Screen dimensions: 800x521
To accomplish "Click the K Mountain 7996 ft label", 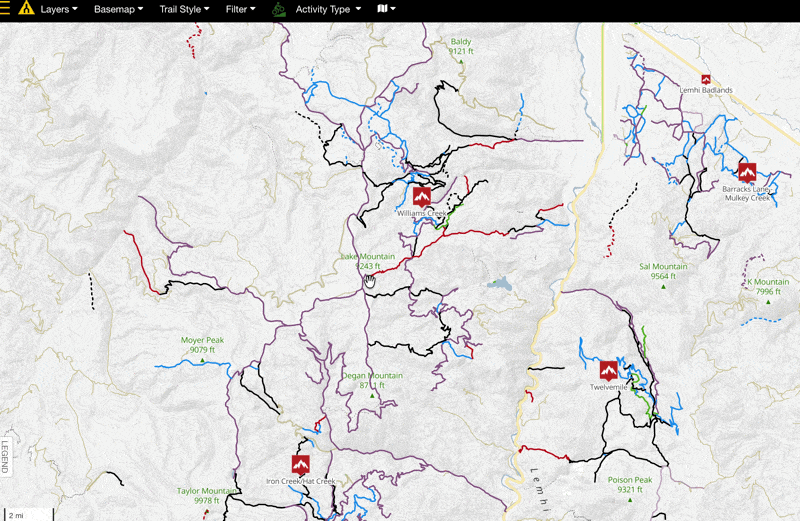I will point(768,287).
